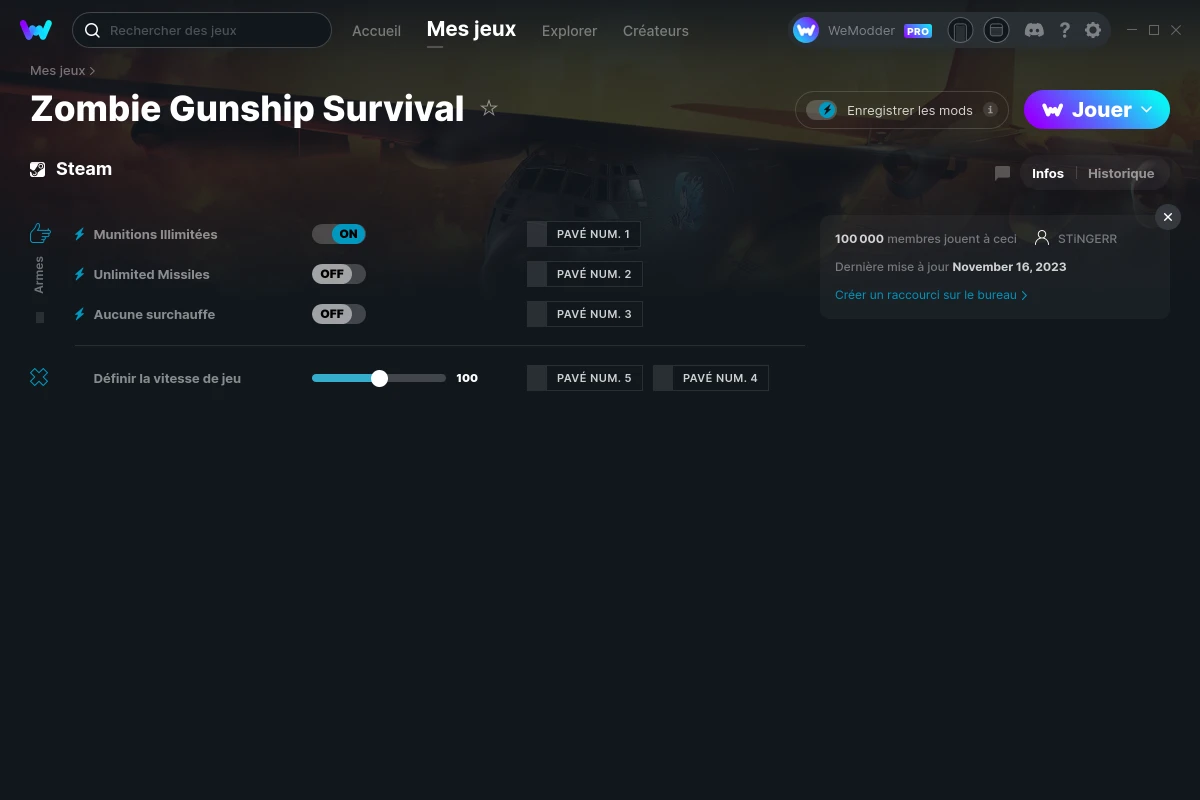Click the STiNGERR author icon
The width and height of the screenshot is (1200, 800).
(x=1042, y=238)
